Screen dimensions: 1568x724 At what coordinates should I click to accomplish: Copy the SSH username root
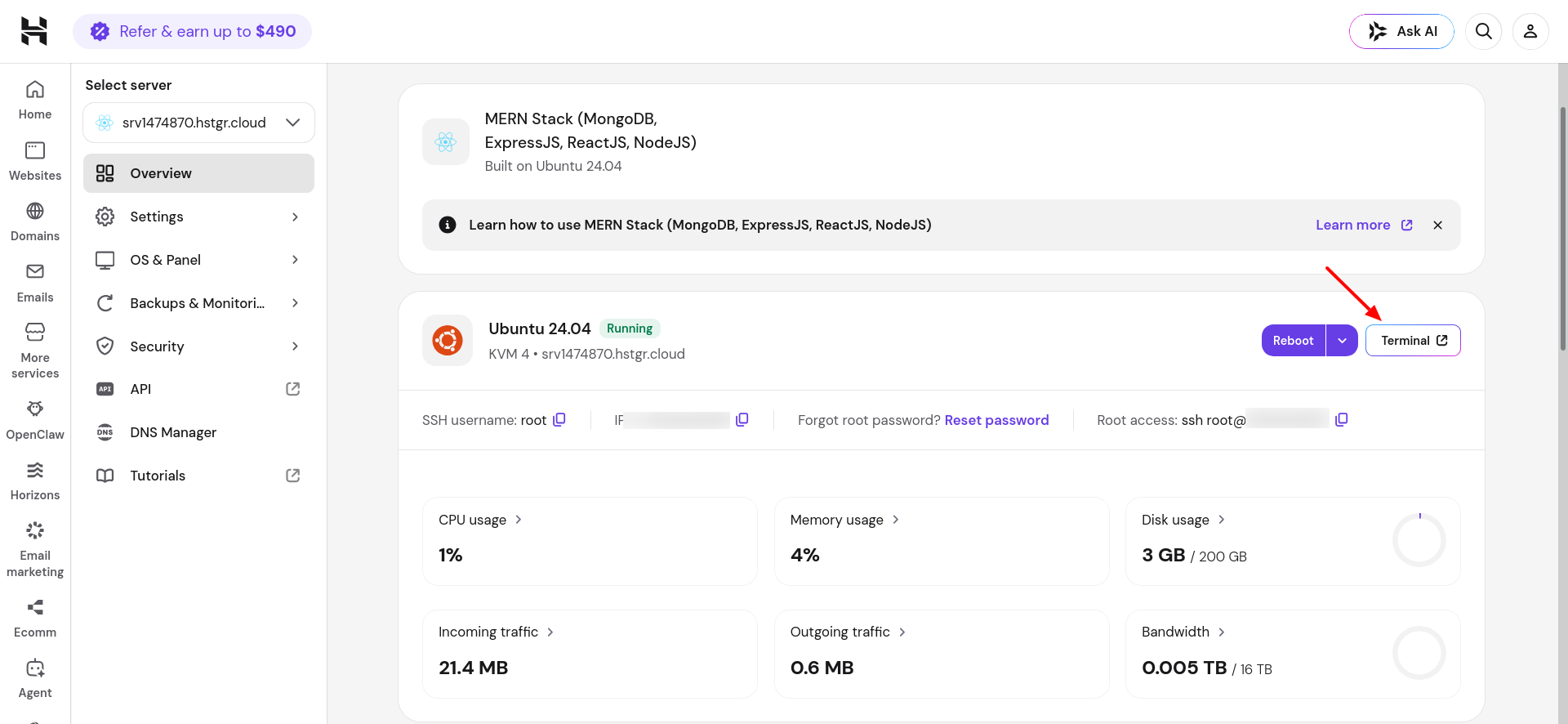[559, 420]
